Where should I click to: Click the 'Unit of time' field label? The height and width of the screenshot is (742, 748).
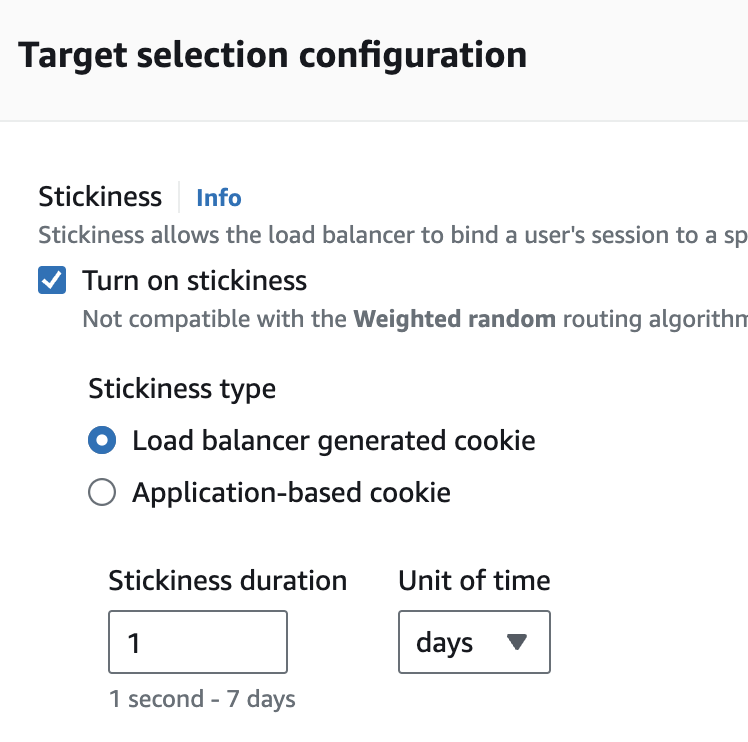tap(474, 580)
